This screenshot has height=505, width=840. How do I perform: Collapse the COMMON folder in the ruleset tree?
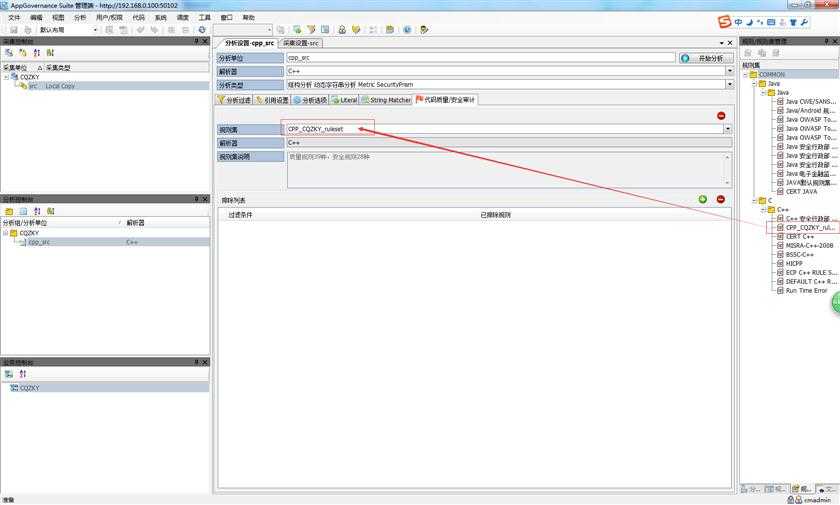pyautogui.click(x=745, y=74)
